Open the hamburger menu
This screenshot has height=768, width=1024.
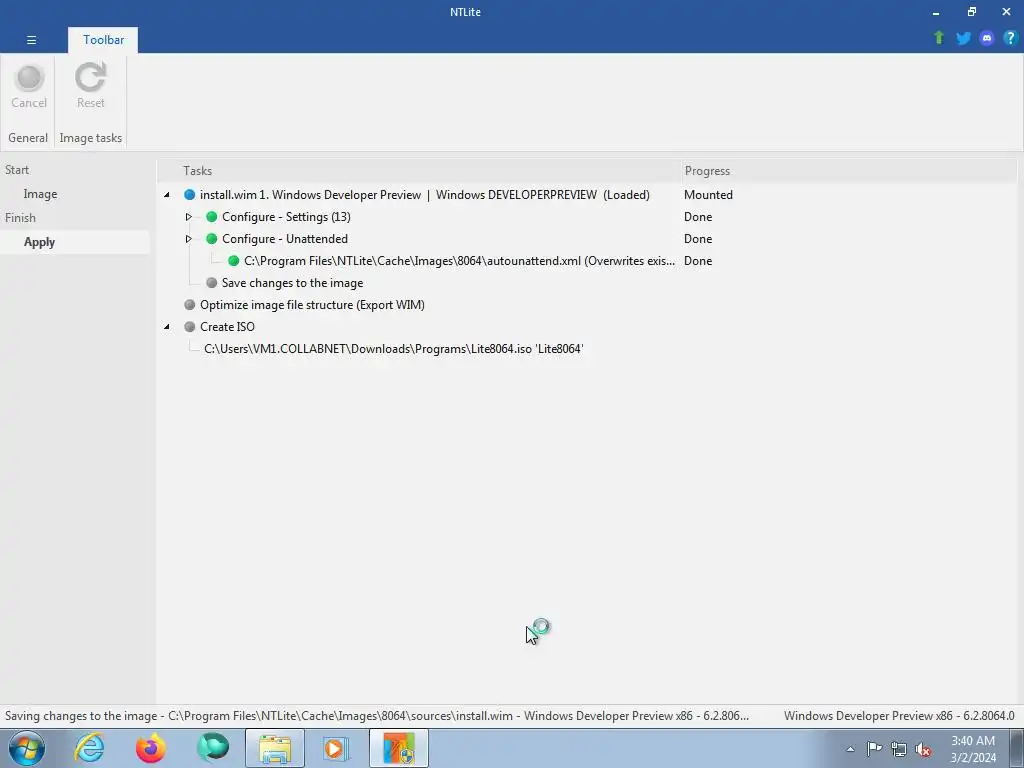[x=31, y=40]
